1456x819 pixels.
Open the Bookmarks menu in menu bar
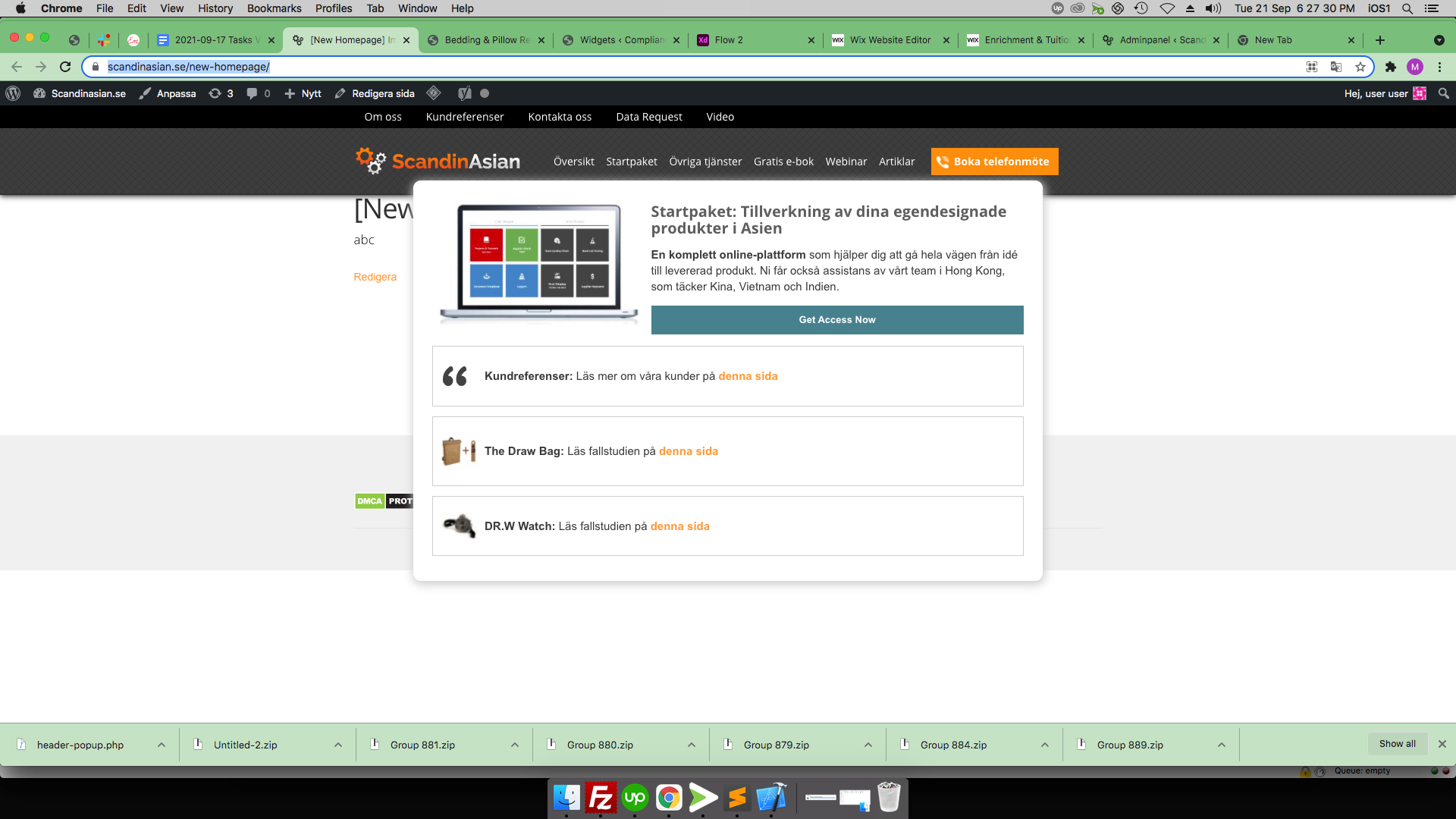point(274,8)
